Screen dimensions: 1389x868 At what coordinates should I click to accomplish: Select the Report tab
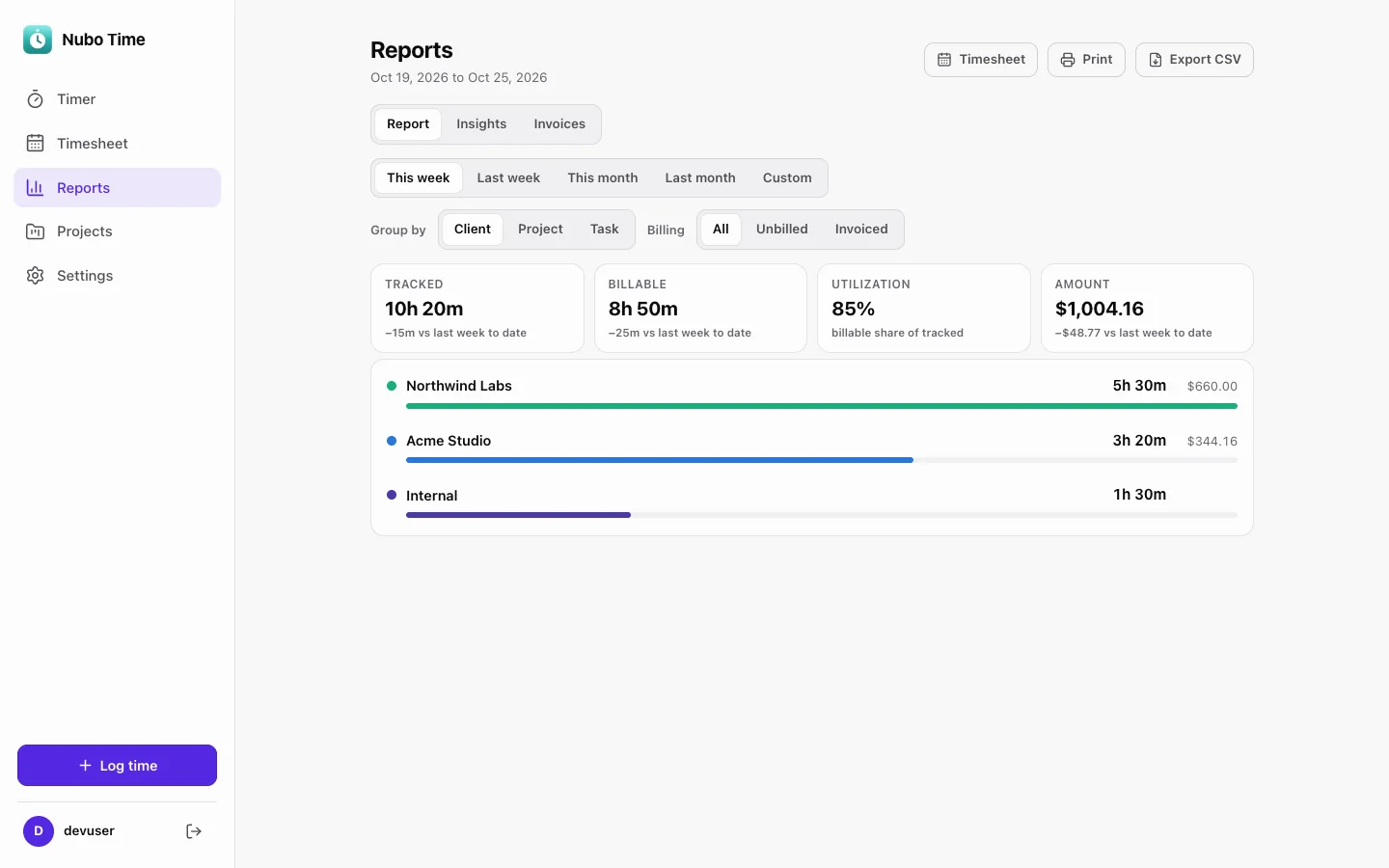pos(408,124)
